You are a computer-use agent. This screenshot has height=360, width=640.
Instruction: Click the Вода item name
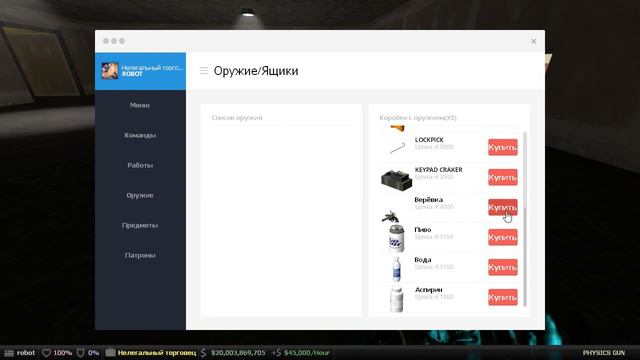pyautogui.click(x=422, y=260)
